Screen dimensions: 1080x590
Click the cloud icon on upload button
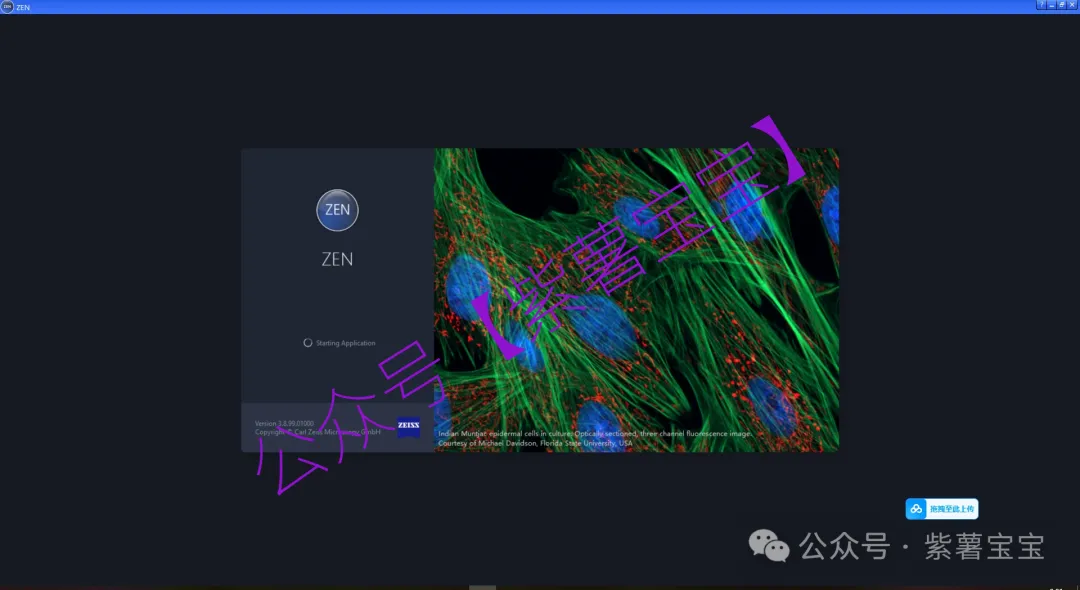coord(917,509)
